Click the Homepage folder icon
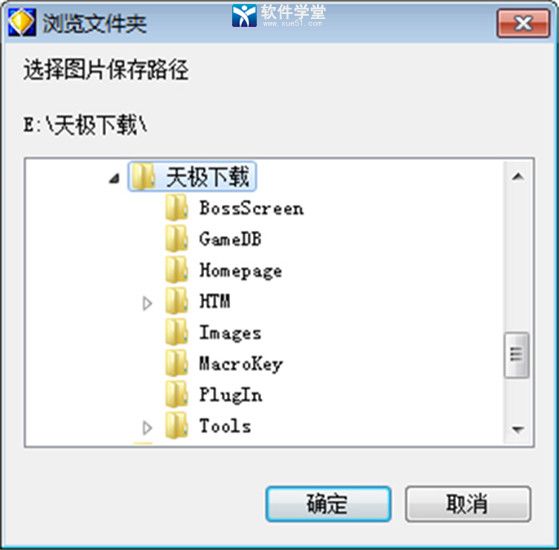 [x=176, y=270]
